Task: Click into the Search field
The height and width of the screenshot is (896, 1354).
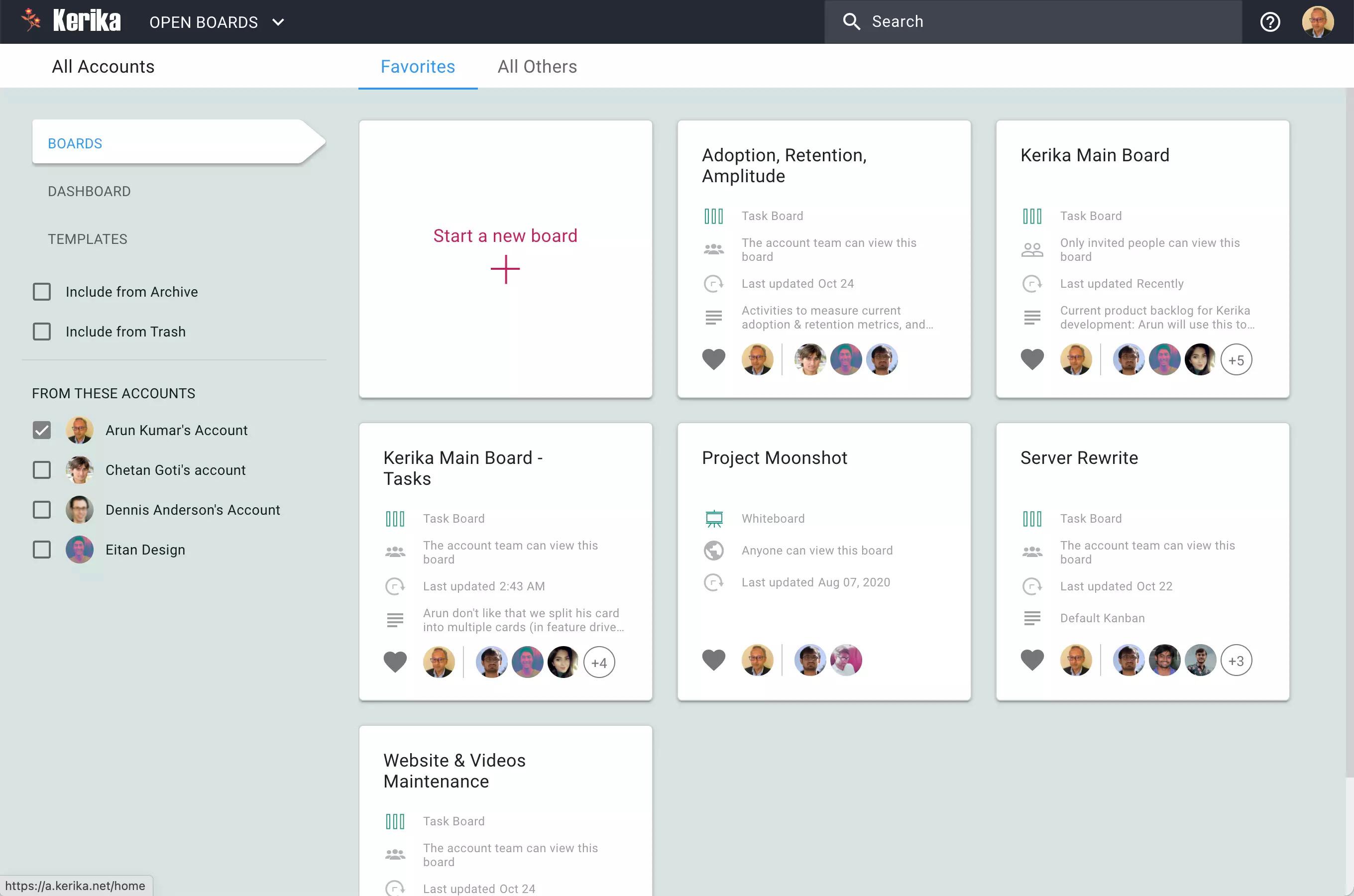Action: tap(1033, 22)
